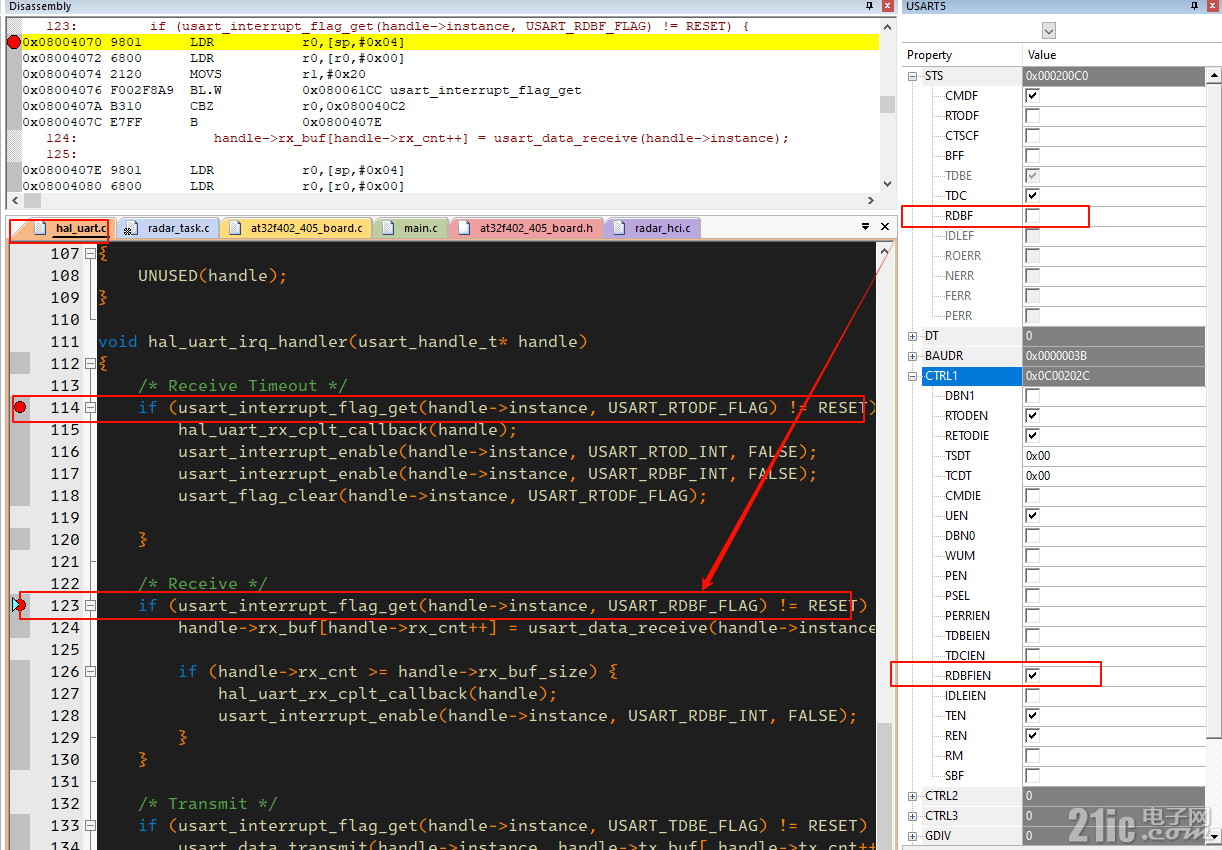The width and height of the screenshot is (1222, 850).
Task: Check the PEN parity enable checkbox
Action: tap(1033, 575)
